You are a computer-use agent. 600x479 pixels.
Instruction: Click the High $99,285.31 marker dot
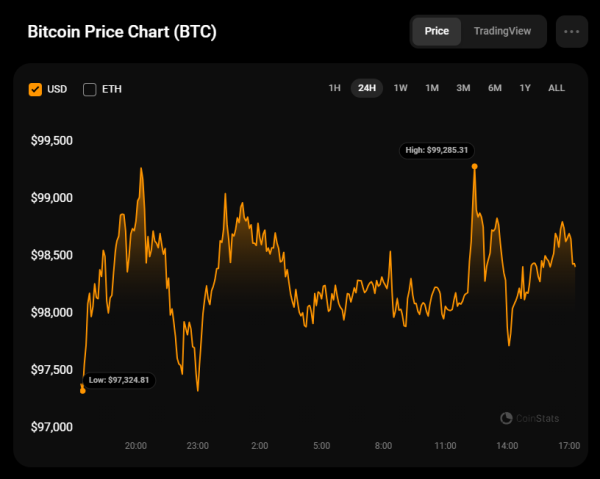pos(474,166)
